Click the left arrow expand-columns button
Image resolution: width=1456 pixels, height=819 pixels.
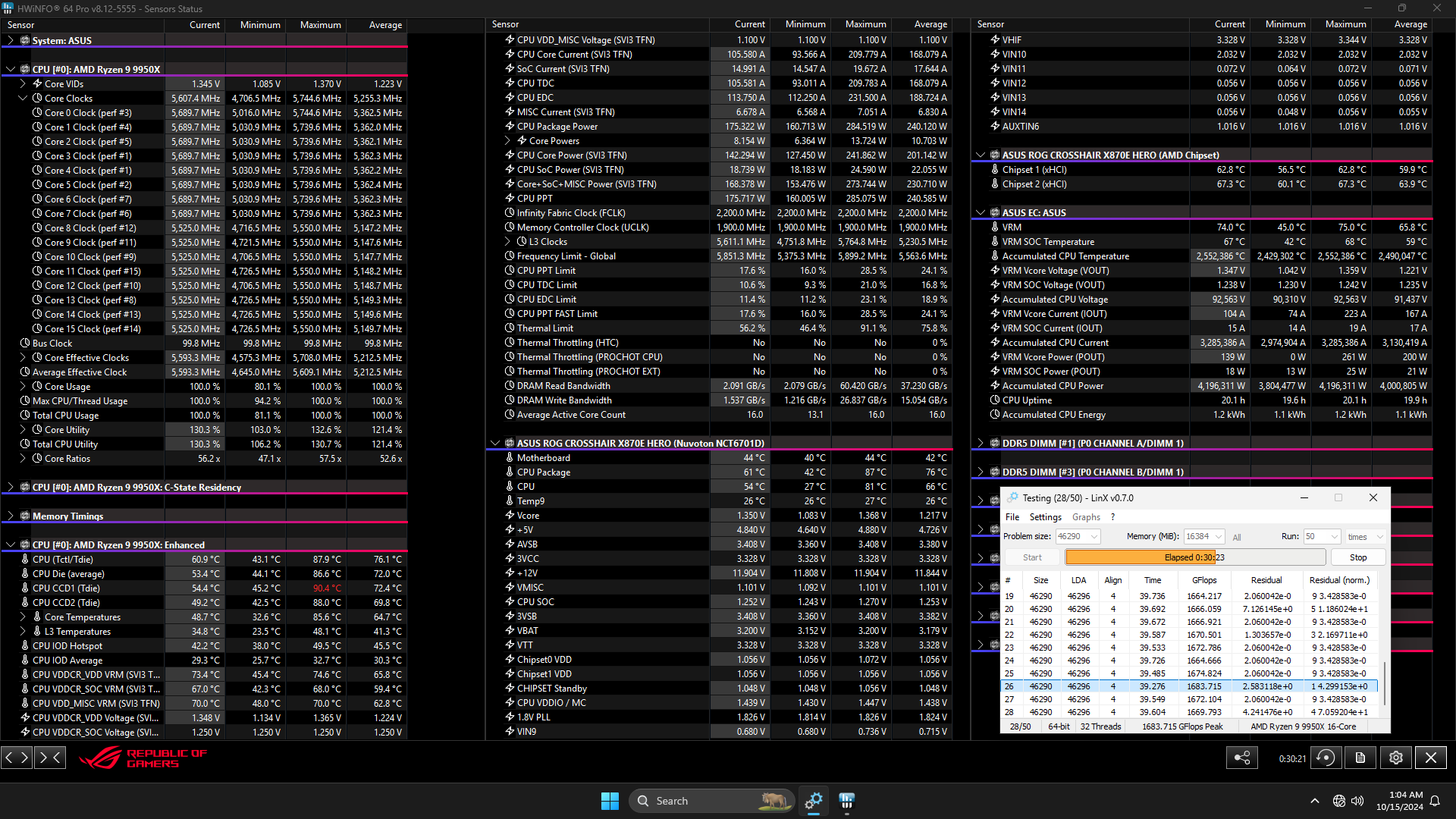click(x=9, y=757)
